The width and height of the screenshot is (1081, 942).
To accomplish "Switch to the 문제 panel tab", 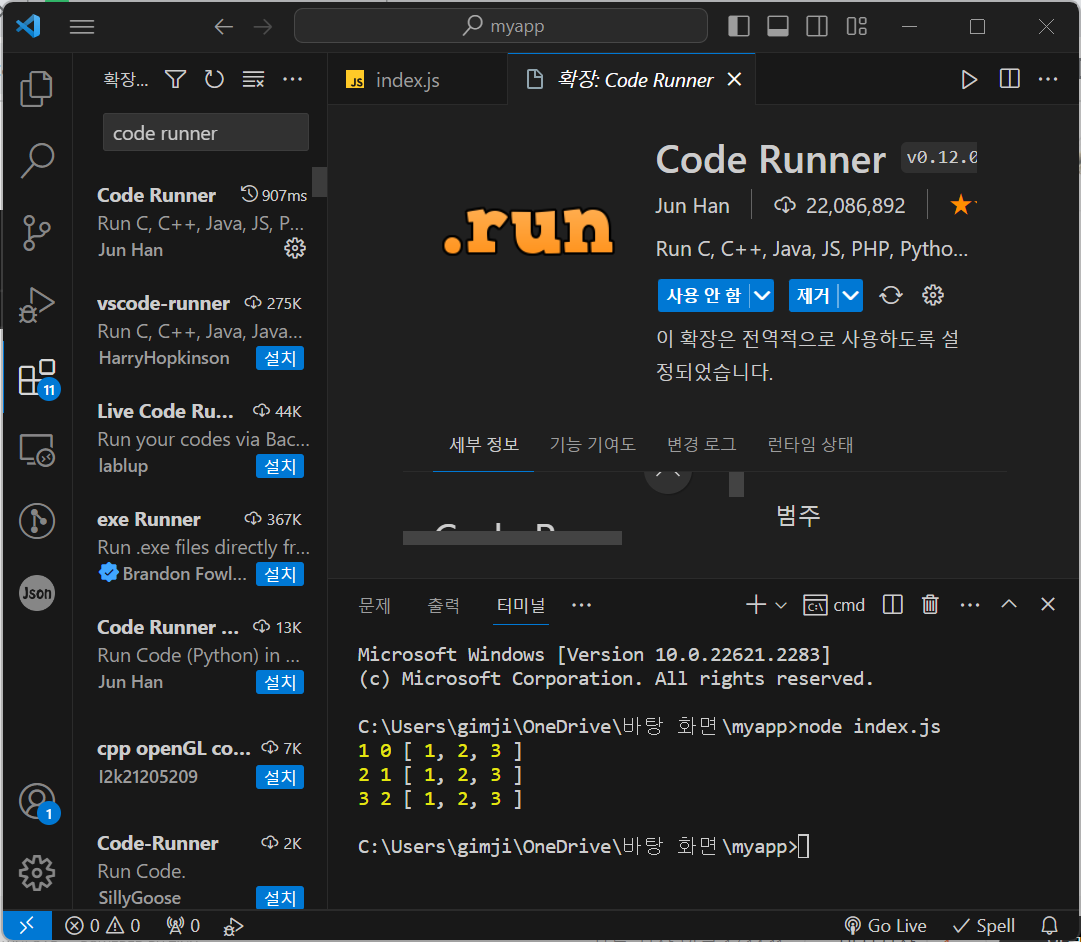I will click(x=374, y=605).
